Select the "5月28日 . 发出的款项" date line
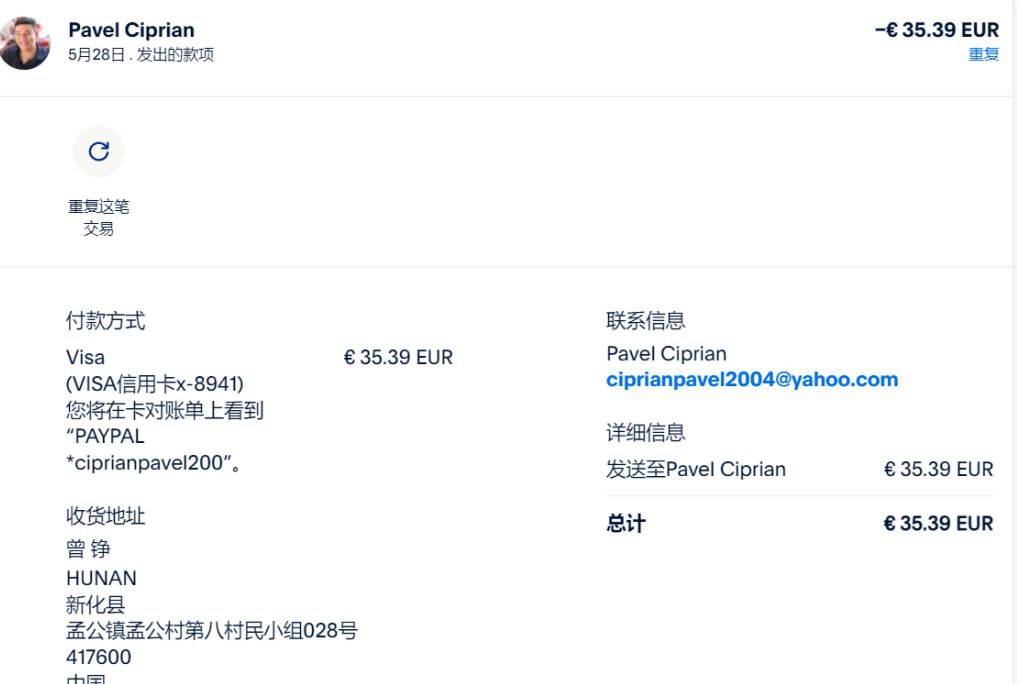Image resolution: width=1026 pixels, height=684 pixels. coord(141,55)
